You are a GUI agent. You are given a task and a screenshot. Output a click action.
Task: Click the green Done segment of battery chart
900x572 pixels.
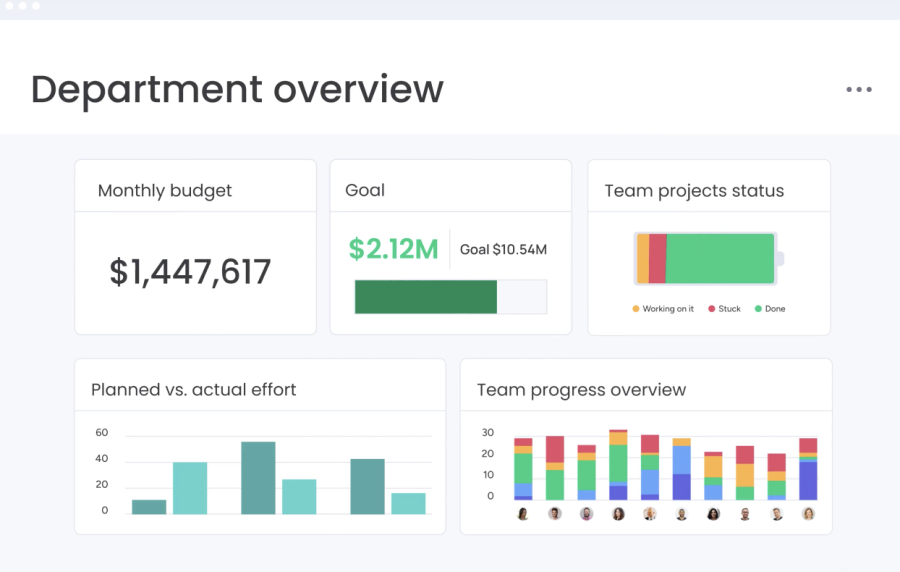[720, 258]
